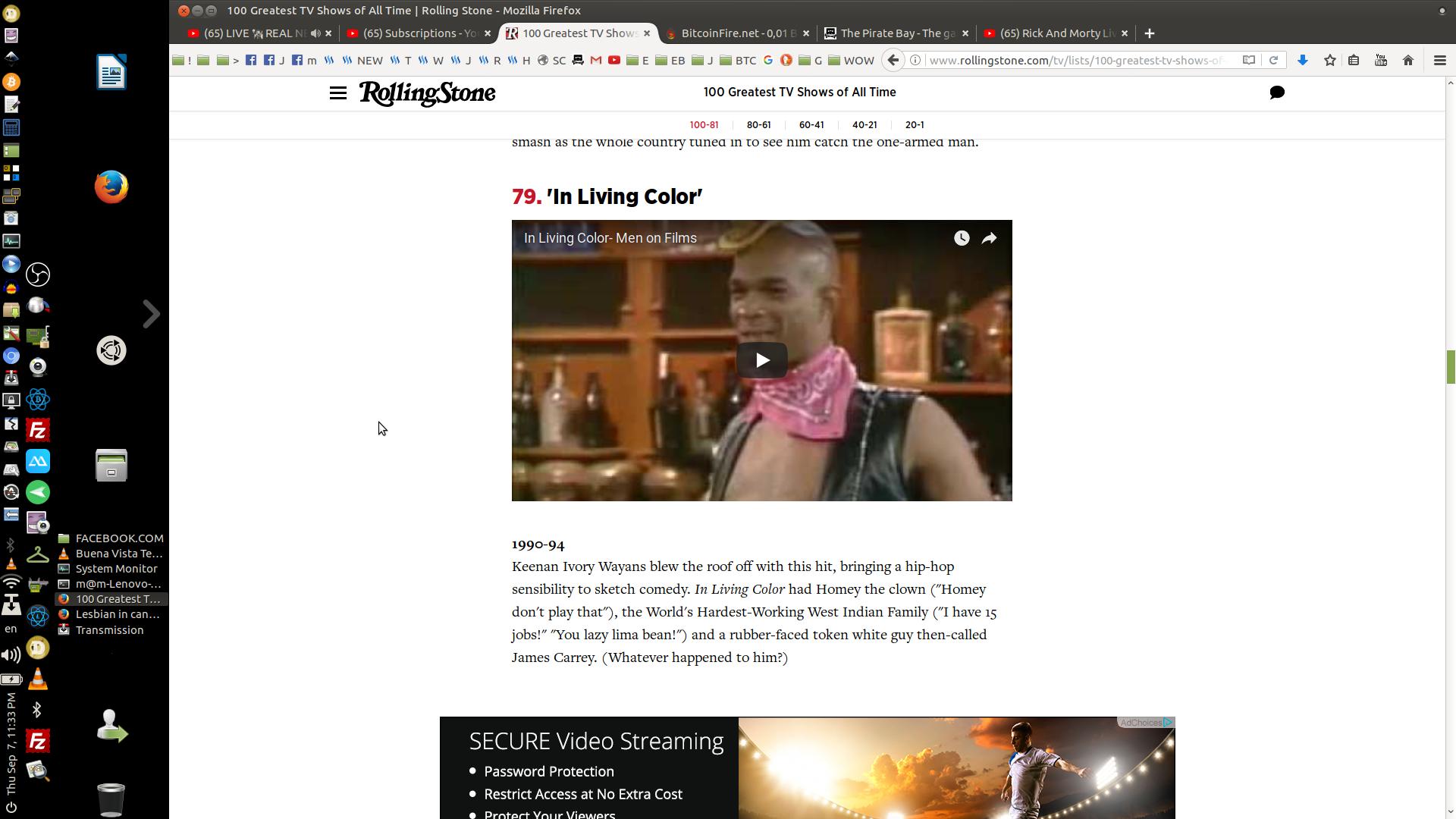Open the calculator from the panel
This screenshot has width=1456, height=819.
[11, 127]
